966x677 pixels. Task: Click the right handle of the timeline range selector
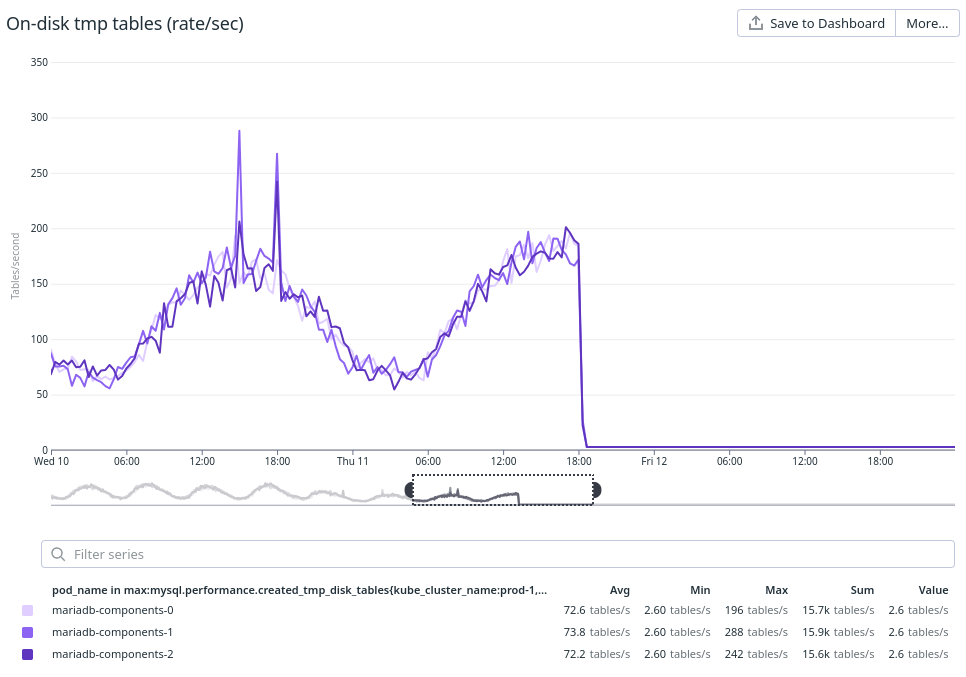[x=596, y=489]
